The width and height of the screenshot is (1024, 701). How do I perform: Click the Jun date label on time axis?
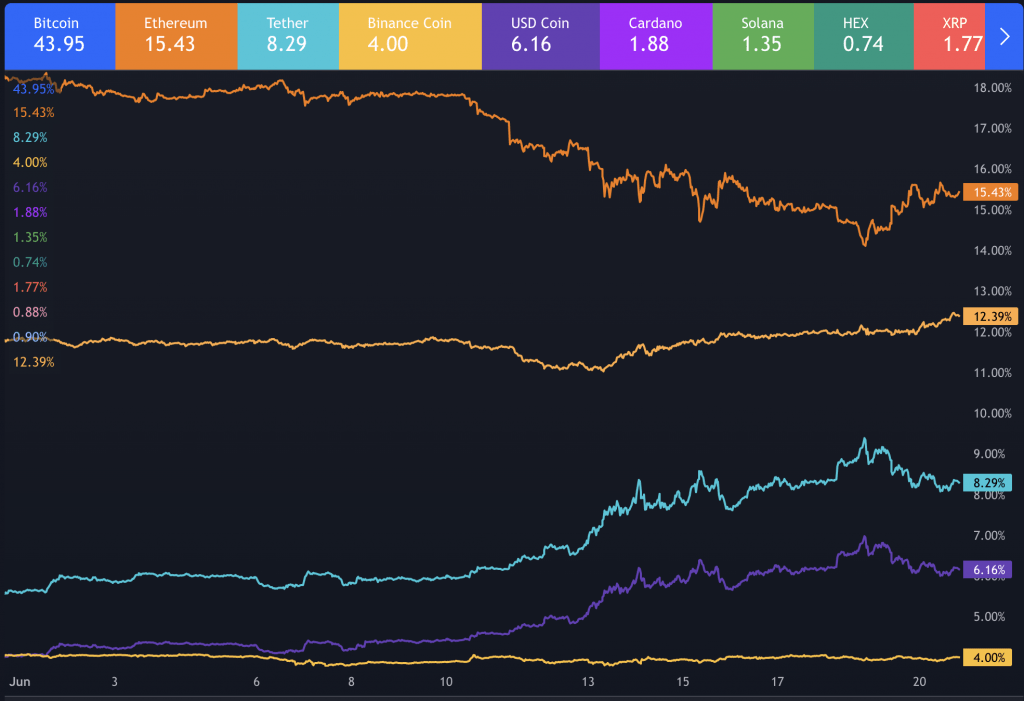pyautogui.click(x=19, y=681)
